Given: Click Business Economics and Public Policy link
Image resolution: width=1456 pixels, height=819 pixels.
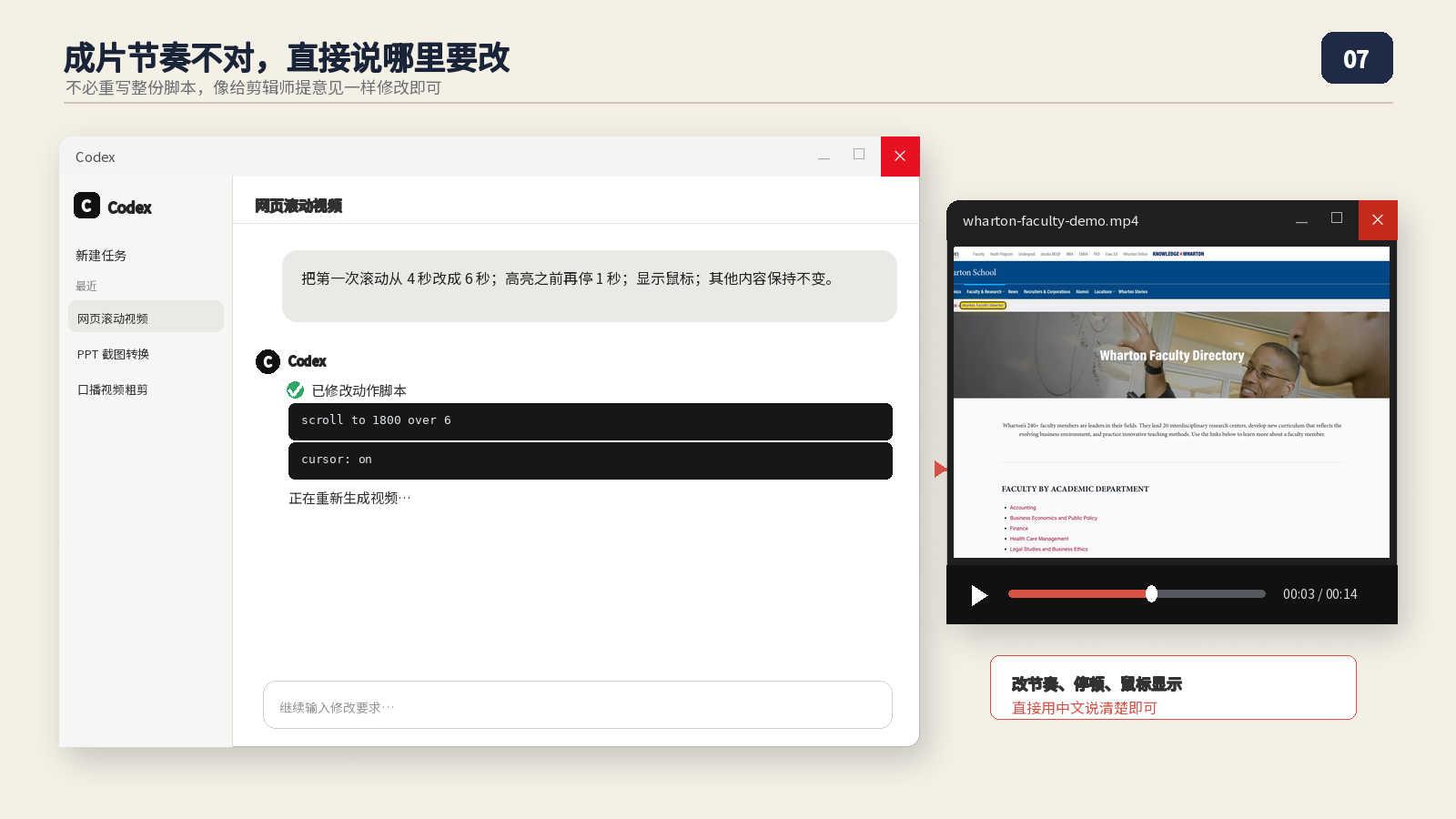Looking at the screenshot, I should coord(1053,518).
